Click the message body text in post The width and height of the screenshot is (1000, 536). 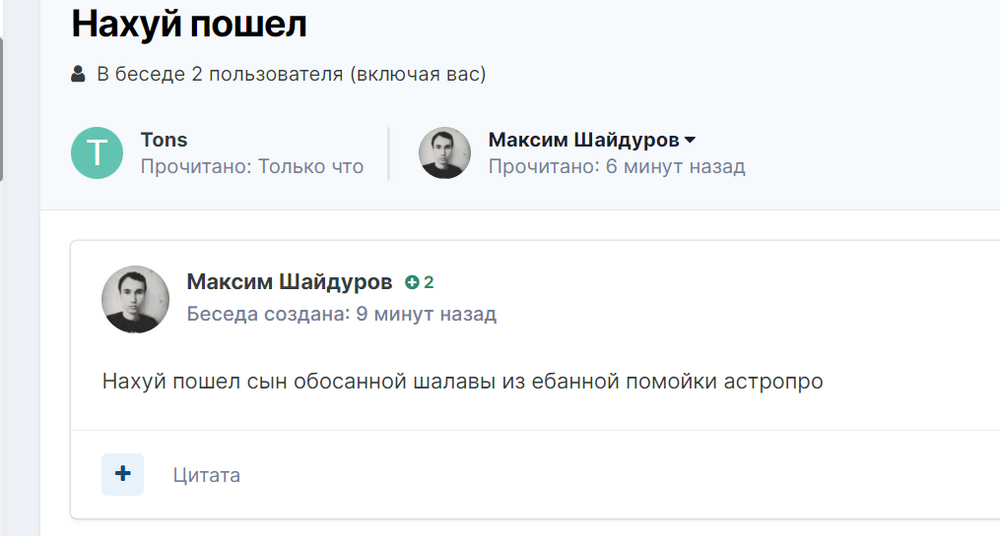462,382
